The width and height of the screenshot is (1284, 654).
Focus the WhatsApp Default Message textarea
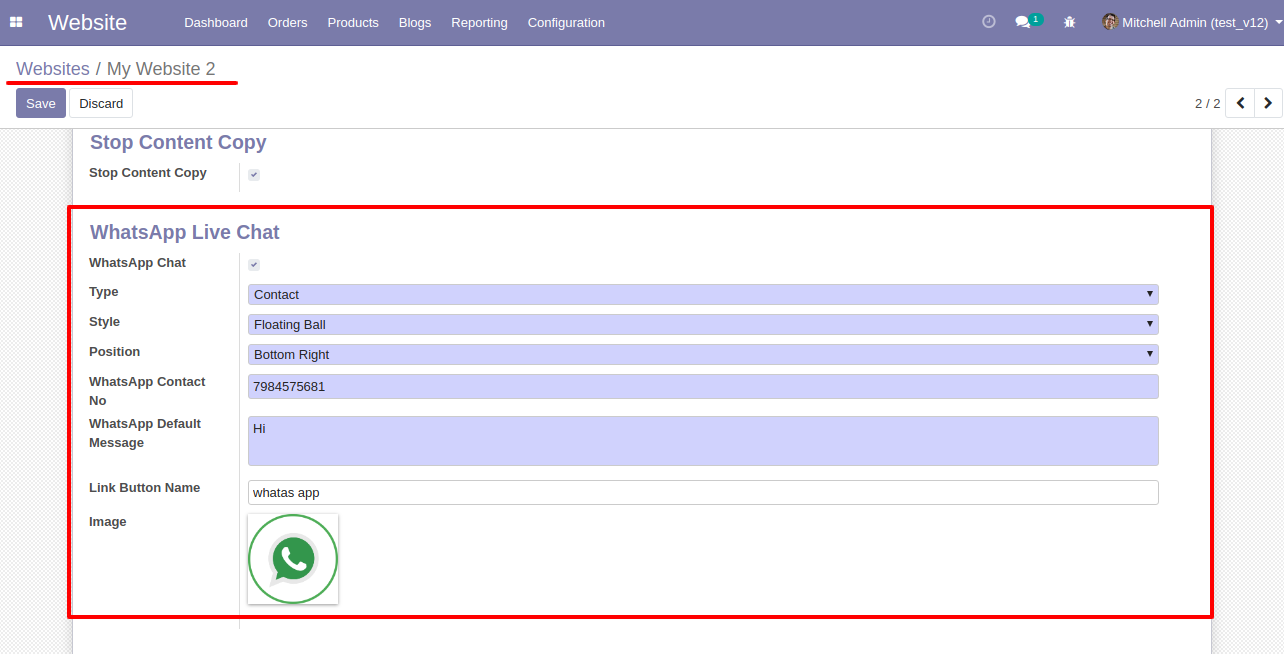pyautogui.click(x=703, y=441)
